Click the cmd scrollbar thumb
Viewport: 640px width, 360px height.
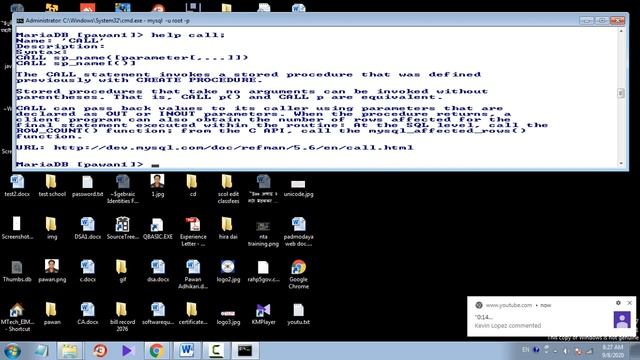click(621, 93)
